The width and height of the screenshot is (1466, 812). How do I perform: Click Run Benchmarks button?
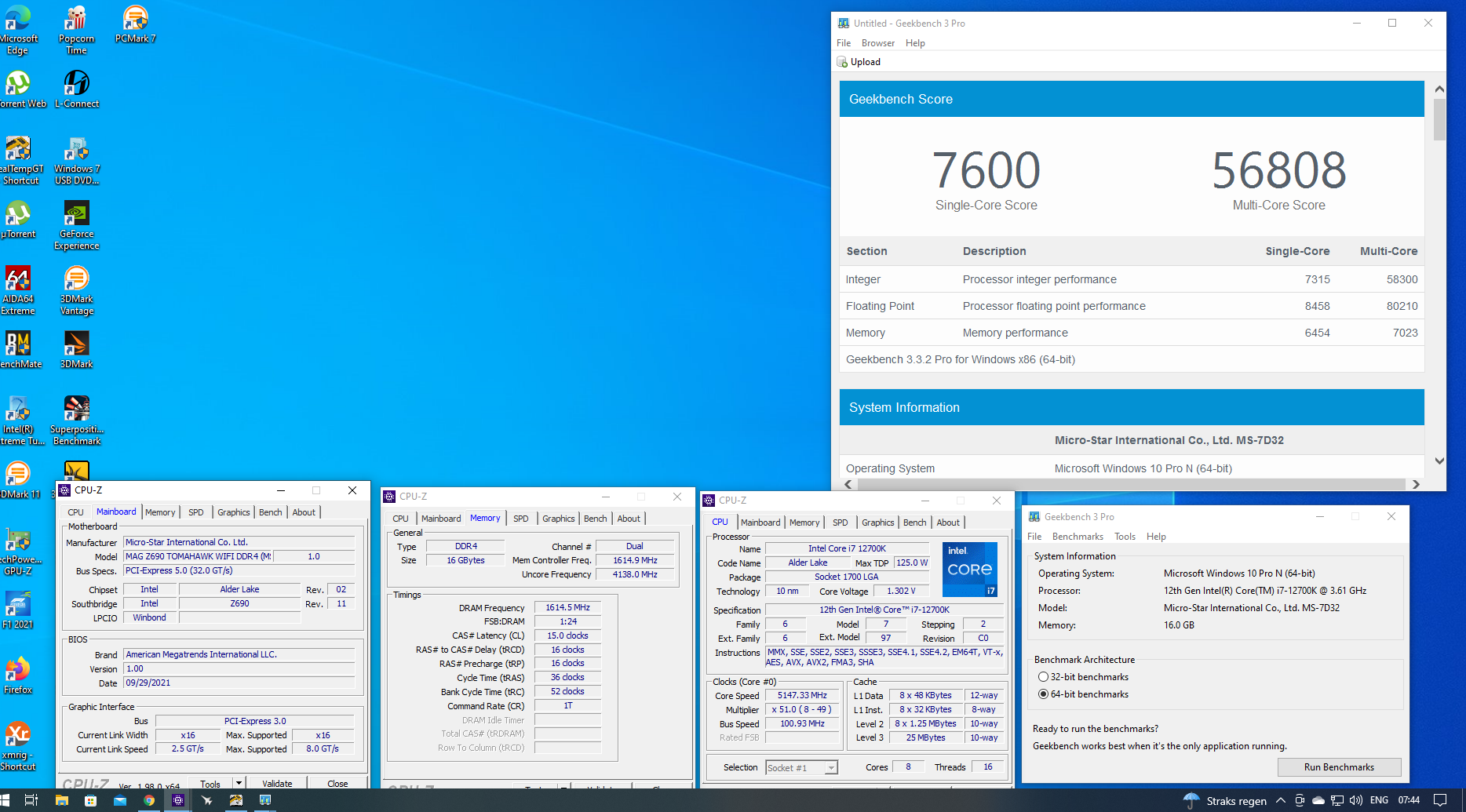(x=1339, y=767)
